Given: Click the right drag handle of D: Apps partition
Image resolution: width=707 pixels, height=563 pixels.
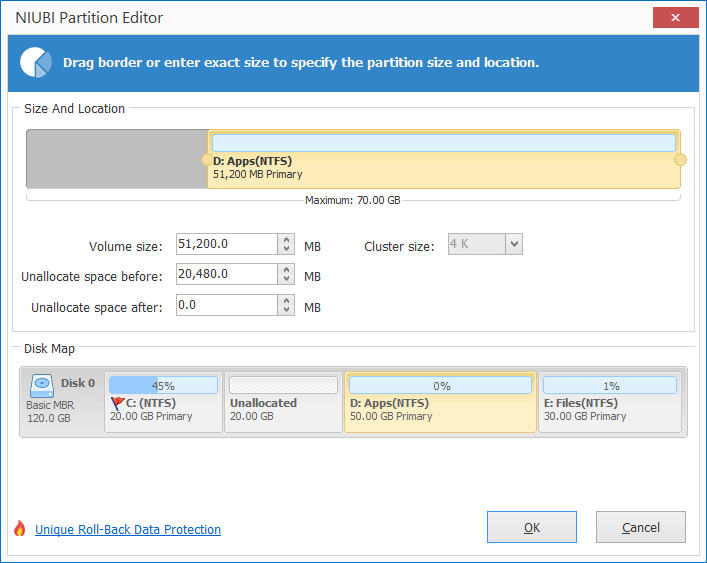Looking at the screenshot, I should (680, 160).
